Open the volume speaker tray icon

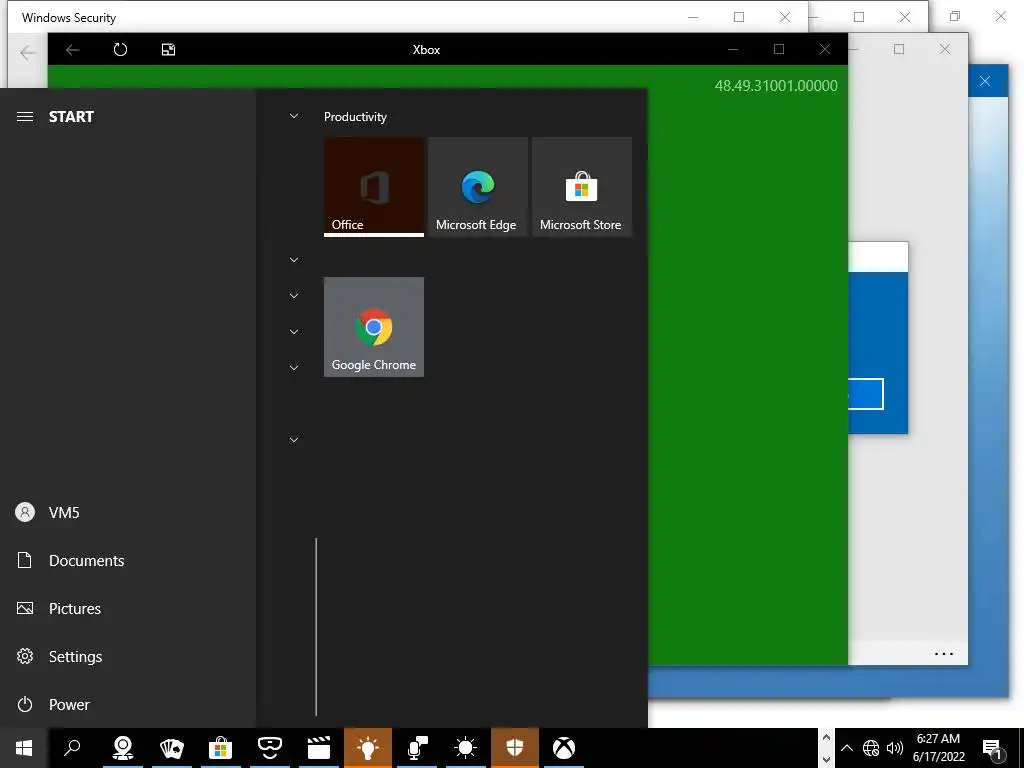tap(895, 748)
